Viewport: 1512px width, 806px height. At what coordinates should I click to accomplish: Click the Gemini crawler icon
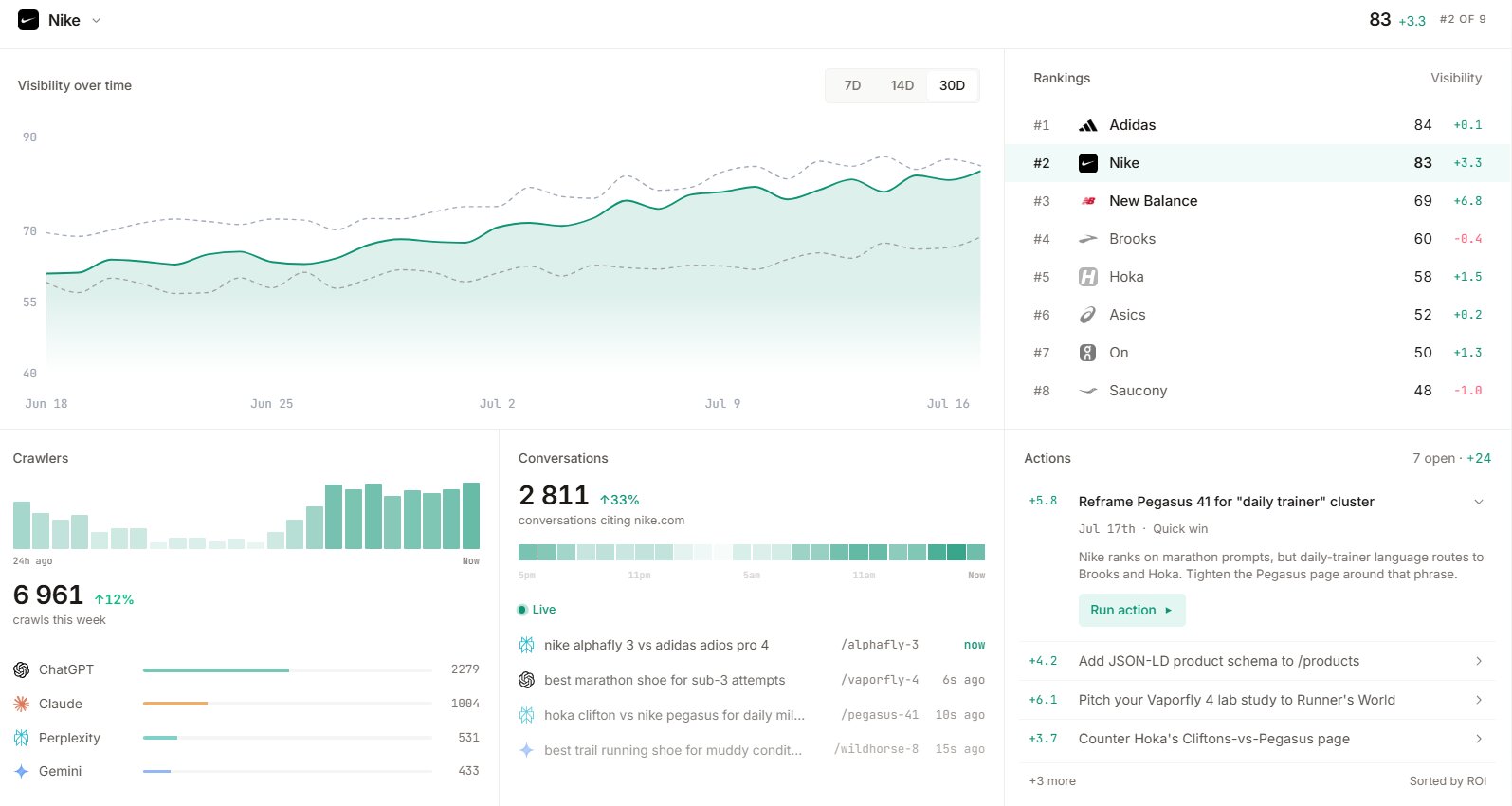(21, 772)
